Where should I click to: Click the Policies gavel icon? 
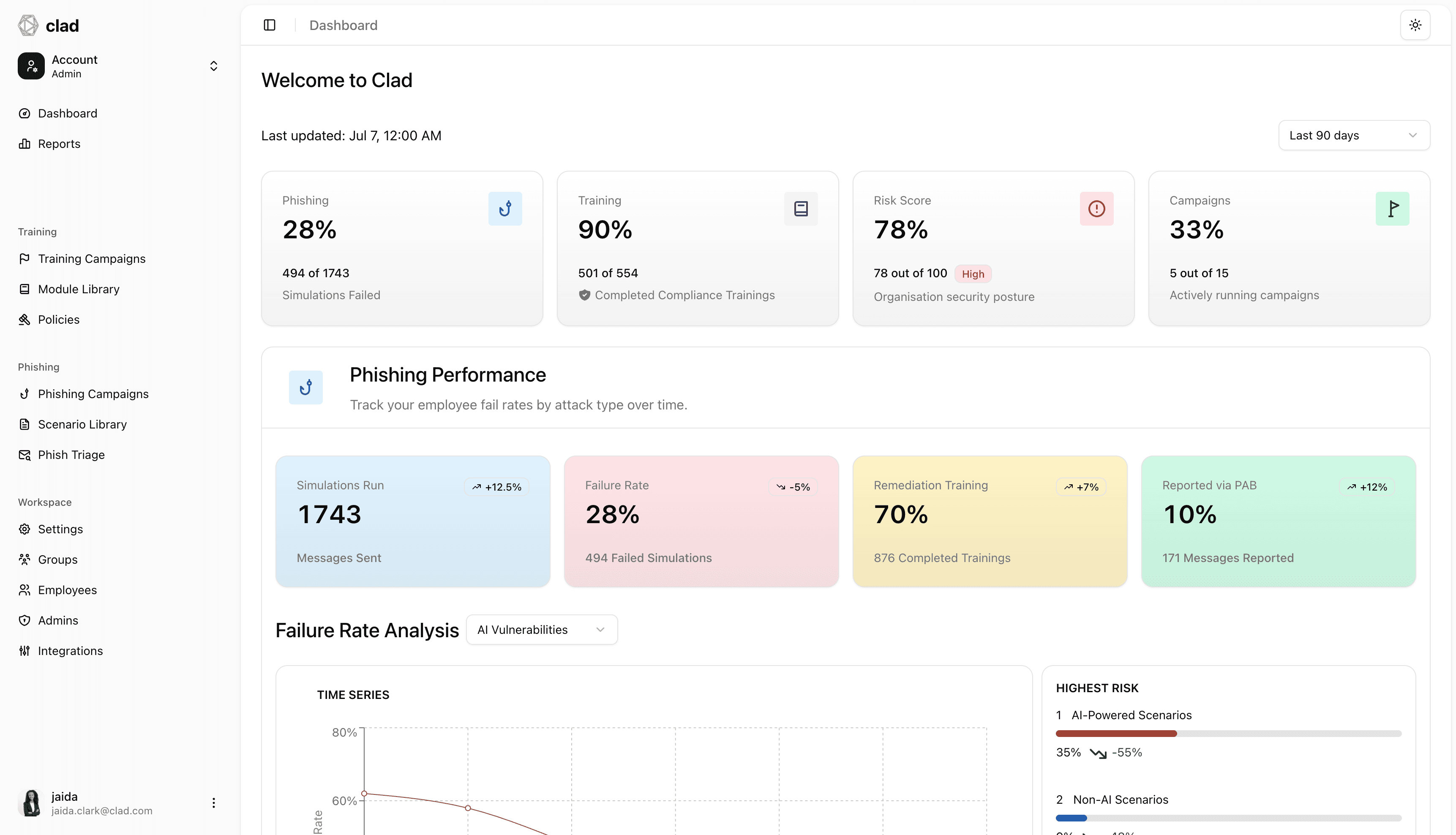24,319
